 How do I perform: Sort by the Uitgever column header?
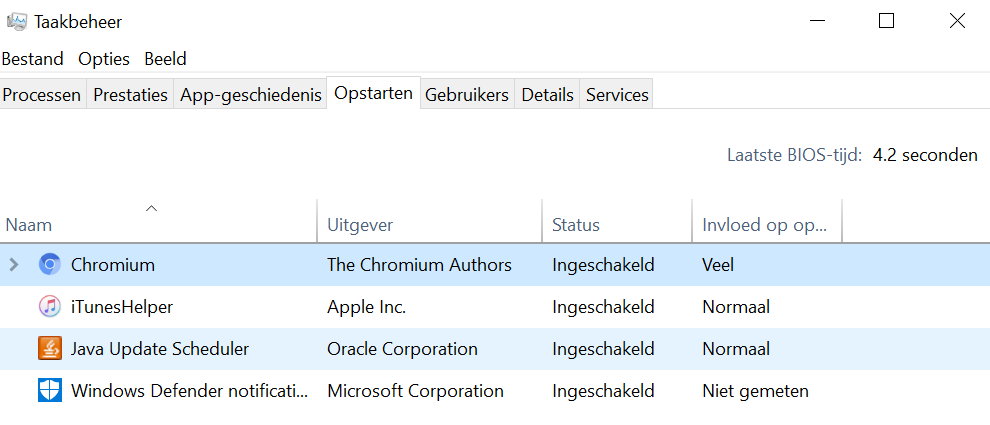coord(429,220)
